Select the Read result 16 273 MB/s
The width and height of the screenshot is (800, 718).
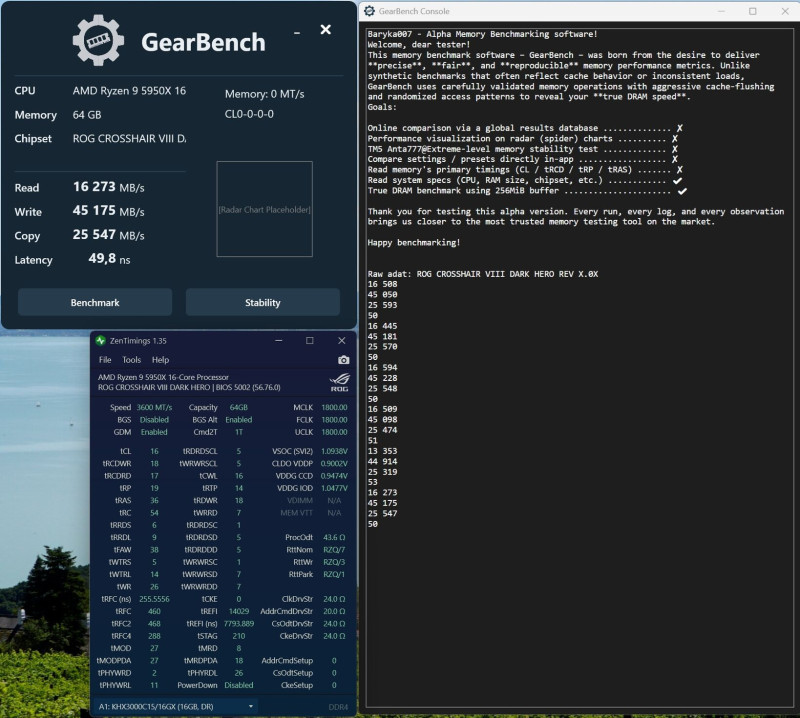tap(109, 187)
